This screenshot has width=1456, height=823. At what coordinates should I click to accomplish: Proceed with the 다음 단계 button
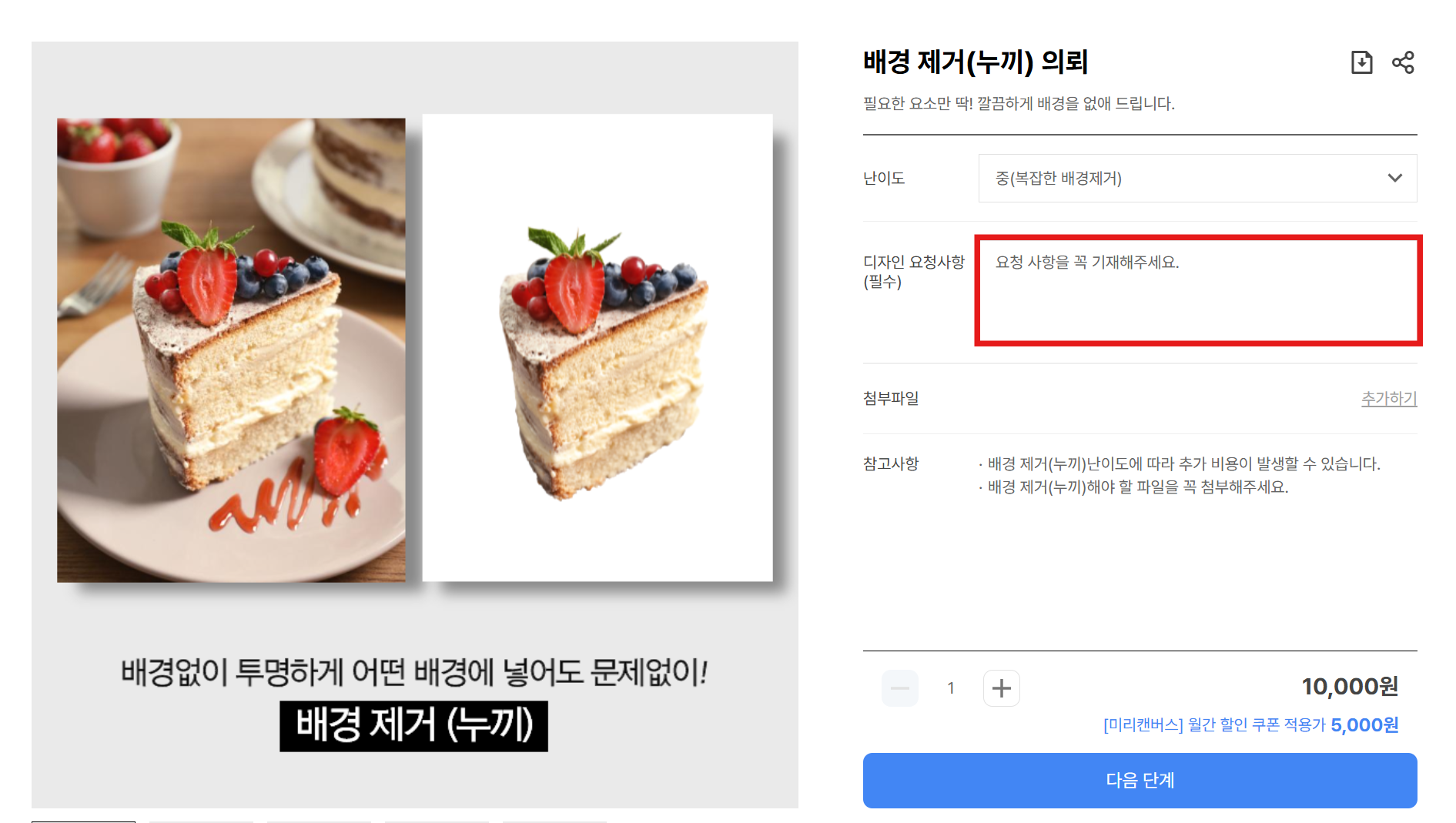tap(1140, 780)
